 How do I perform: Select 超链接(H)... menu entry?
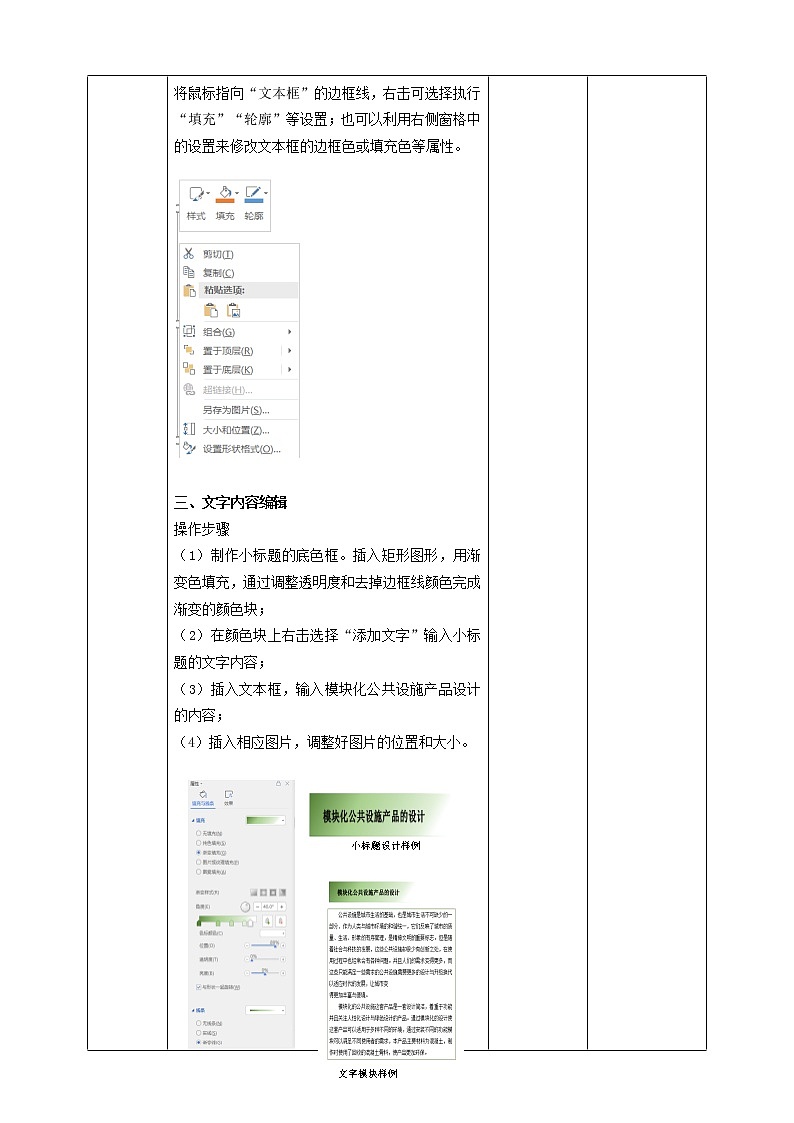[227, 390]
